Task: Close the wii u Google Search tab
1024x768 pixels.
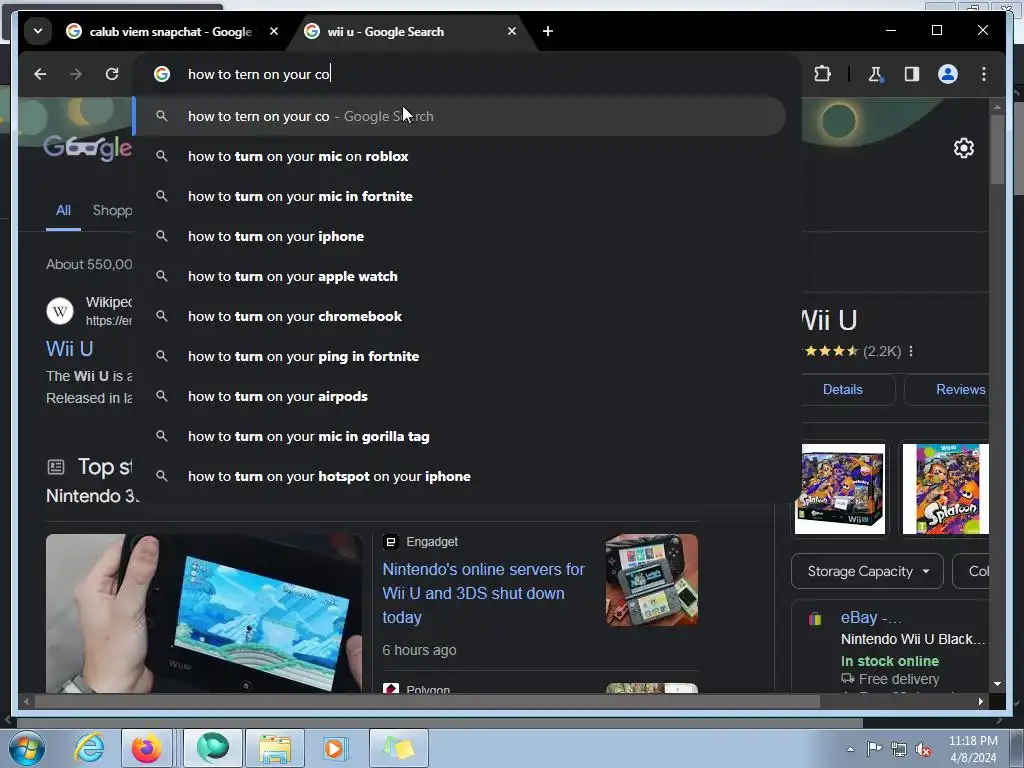Action: 512,31
